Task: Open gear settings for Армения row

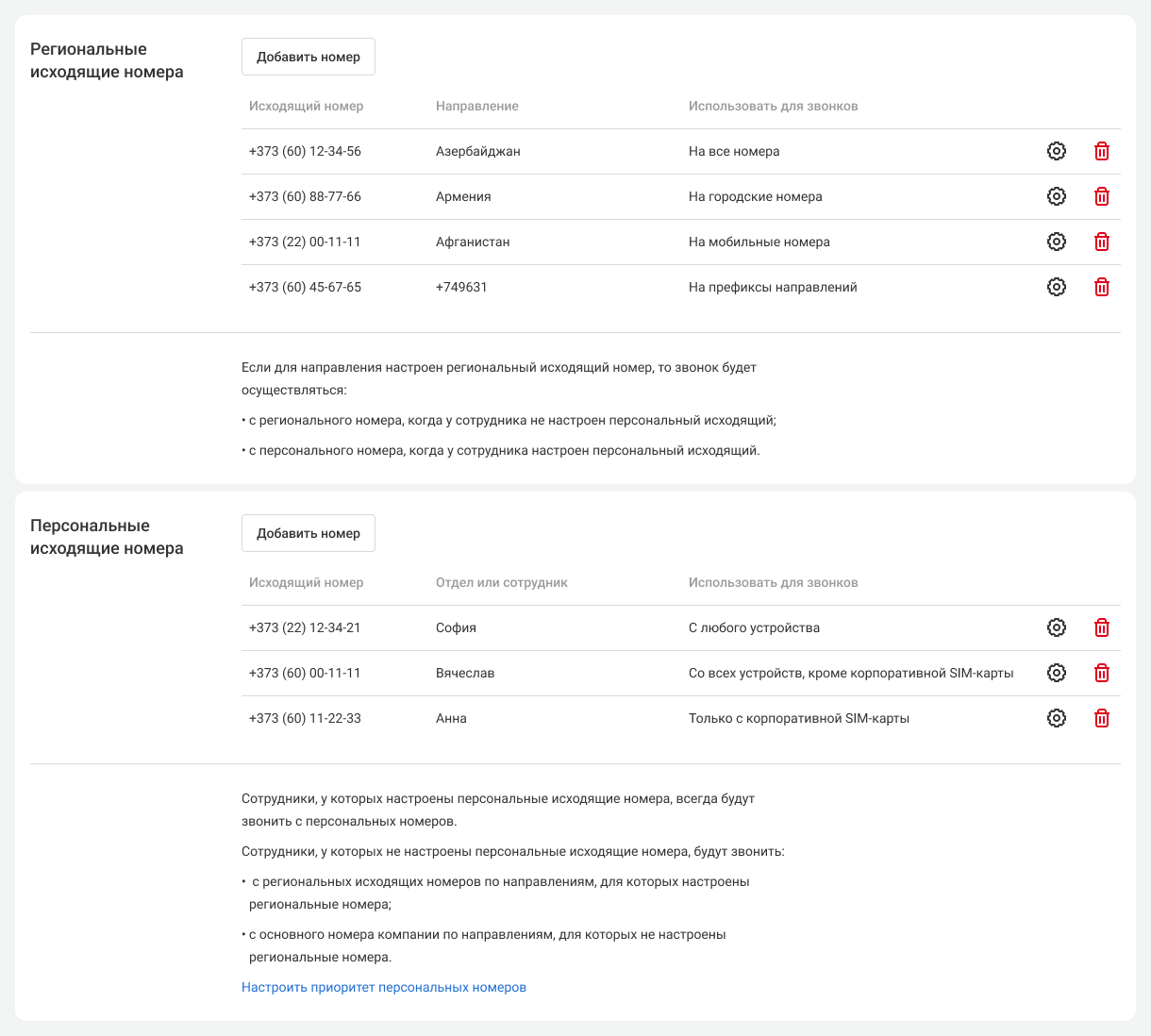Action: point(1057,196)
